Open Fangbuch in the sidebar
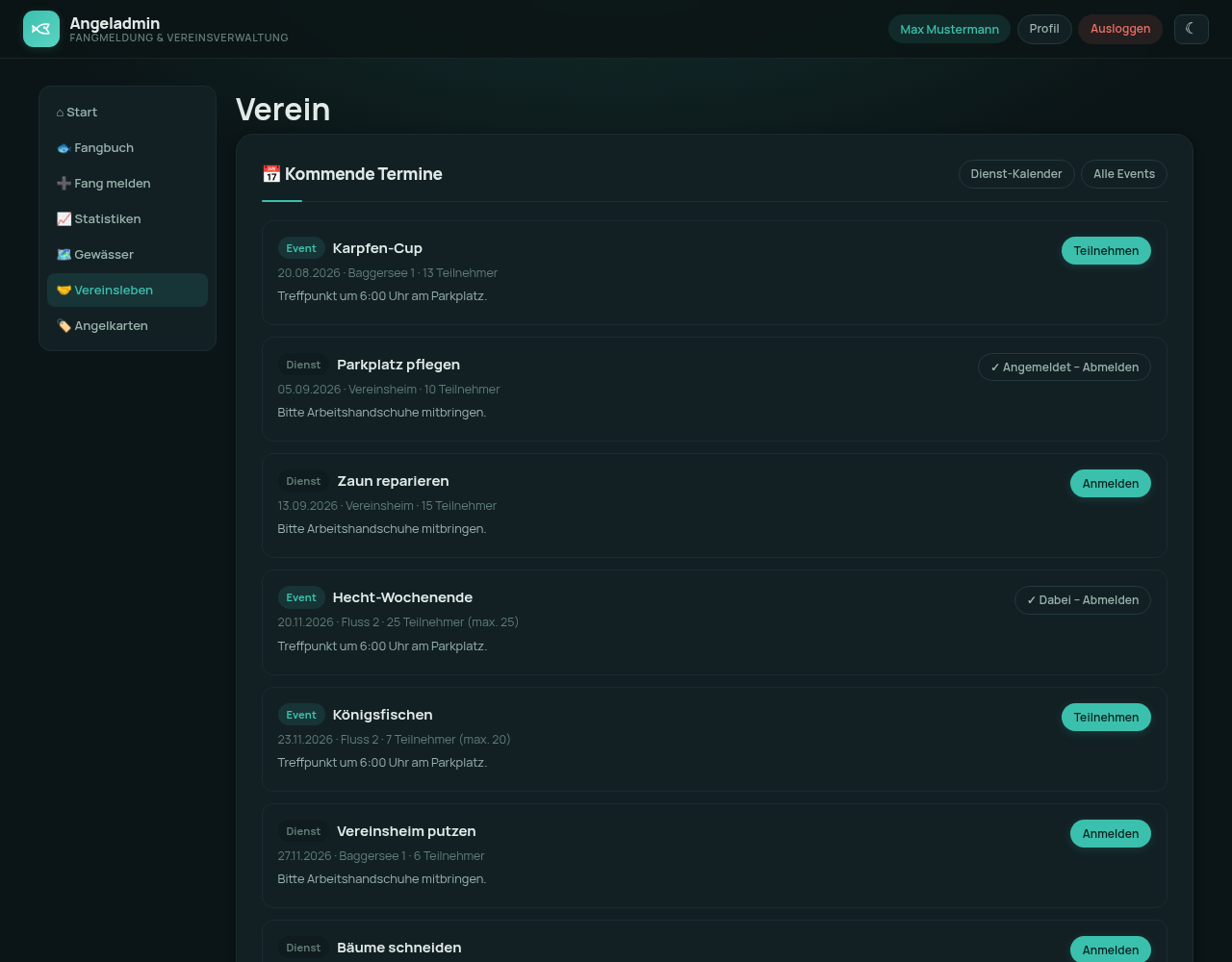This screenshot has height=962, width=1232. [x=127, y=148]
